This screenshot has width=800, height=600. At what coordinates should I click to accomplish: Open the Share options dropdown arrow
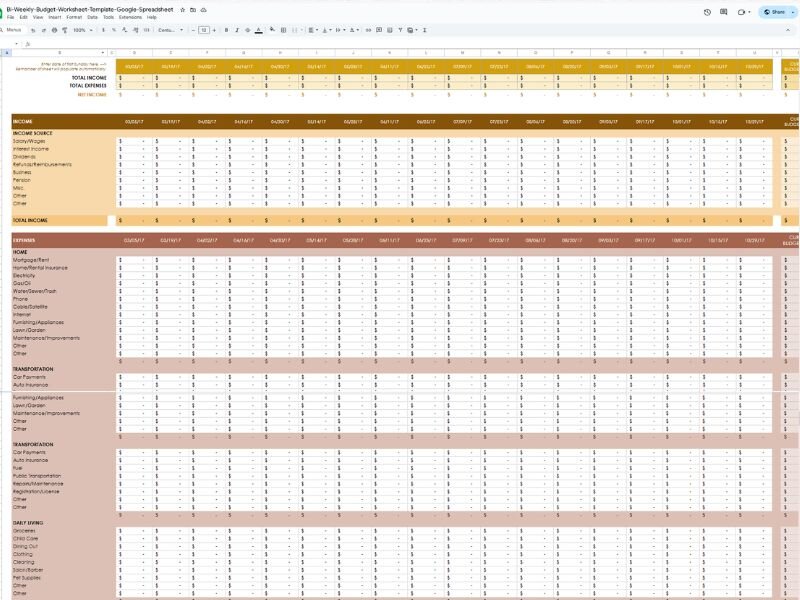tap(793, 12)
